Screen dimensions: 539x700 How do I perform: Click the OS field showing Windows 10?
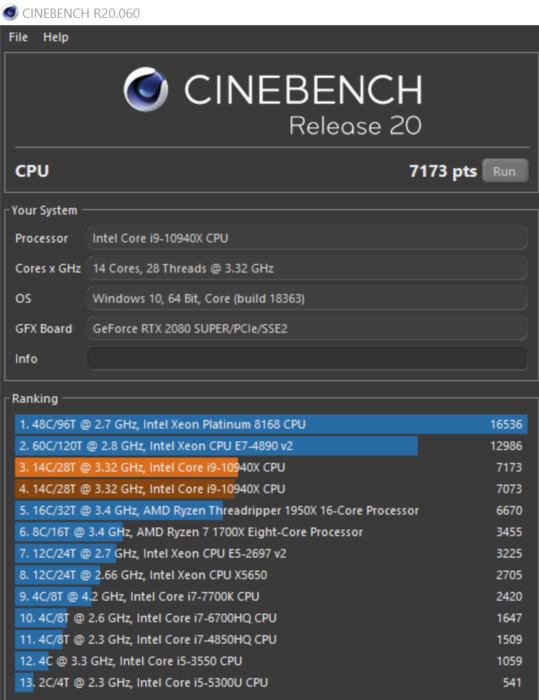point(307,298)
